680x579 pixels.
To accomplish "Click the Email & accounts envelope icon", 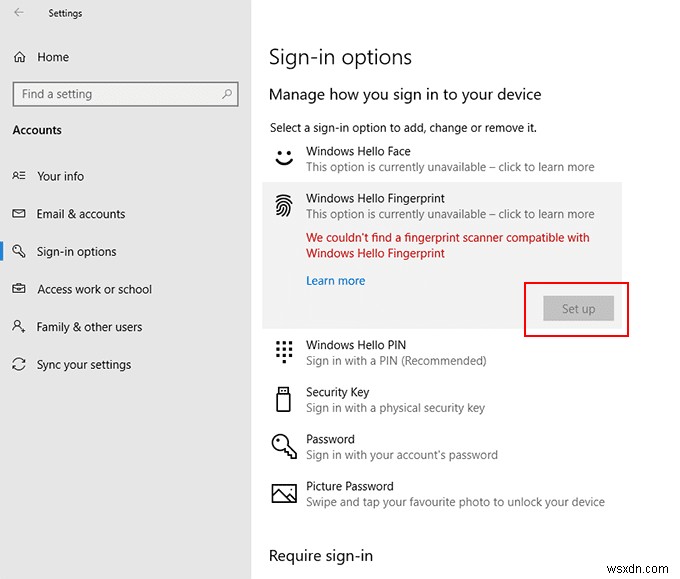I will pos(19,213).
